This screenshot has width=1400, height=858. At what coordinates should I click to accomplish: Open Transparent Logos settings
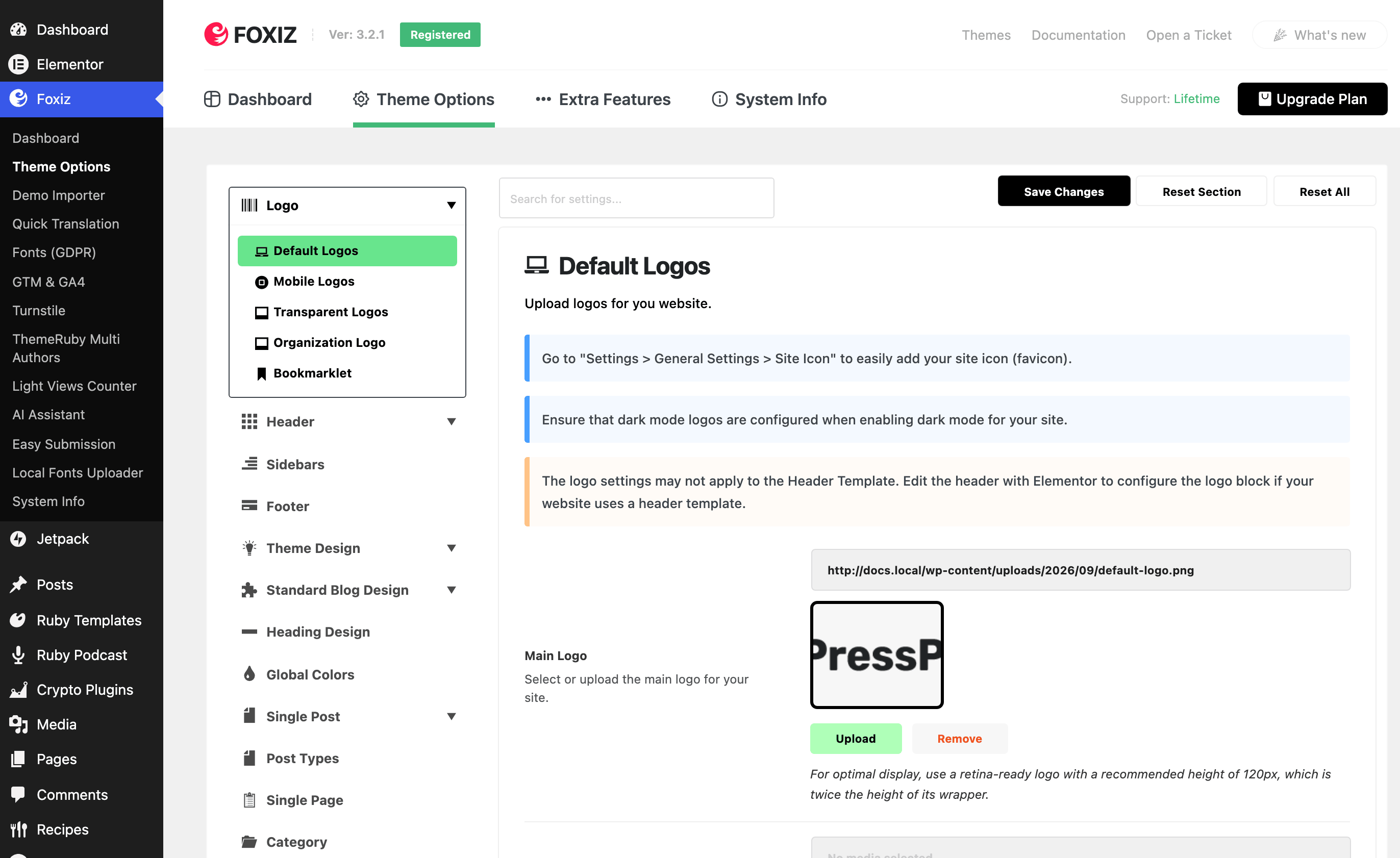click(346, 312)
